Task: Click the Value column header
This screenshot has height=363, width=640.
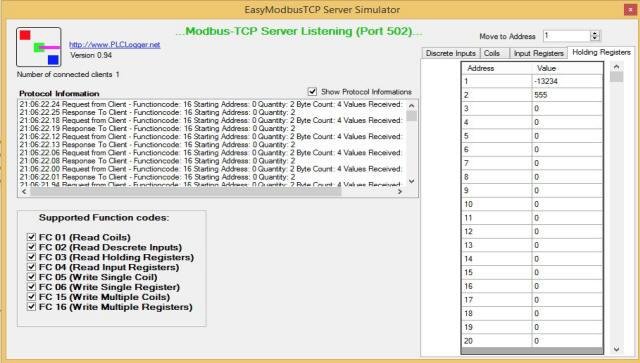Action: click(567, 68)
